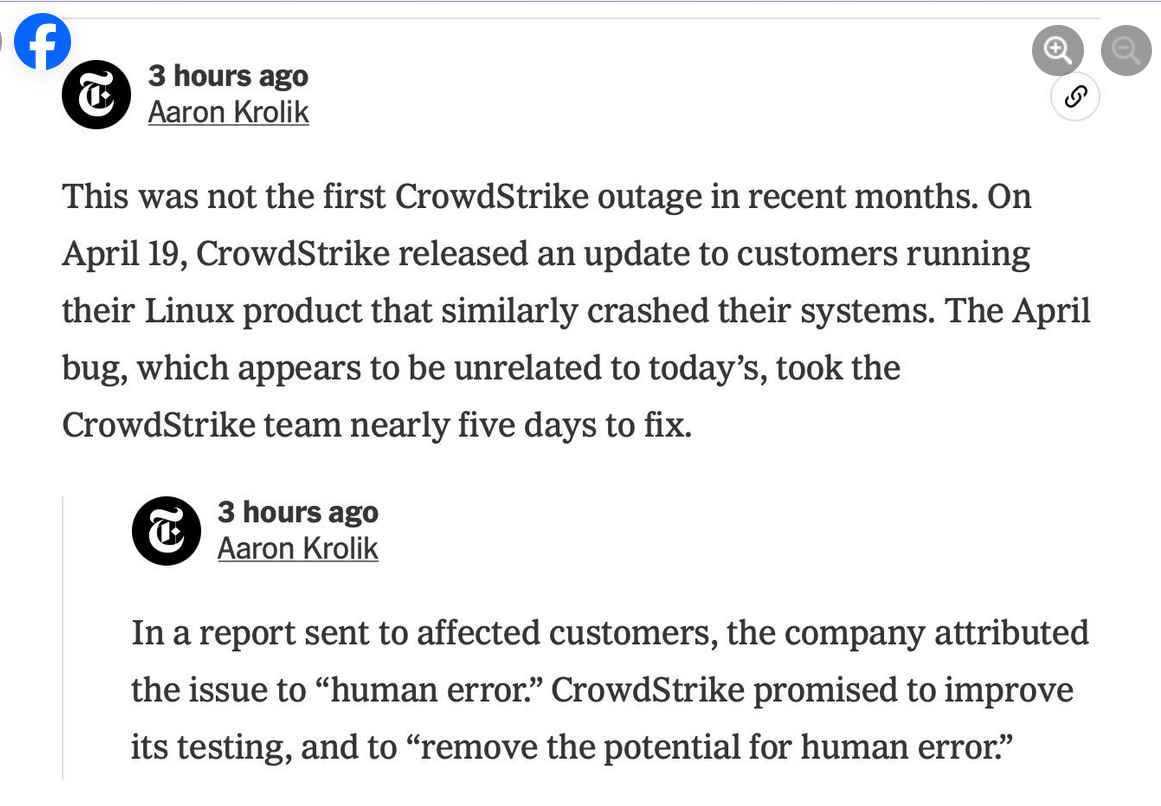The height and width of the screenshot is (806, 1161).
Task: Open Aaron Krolik's profile from the first post
Action: tap(228, 112)
